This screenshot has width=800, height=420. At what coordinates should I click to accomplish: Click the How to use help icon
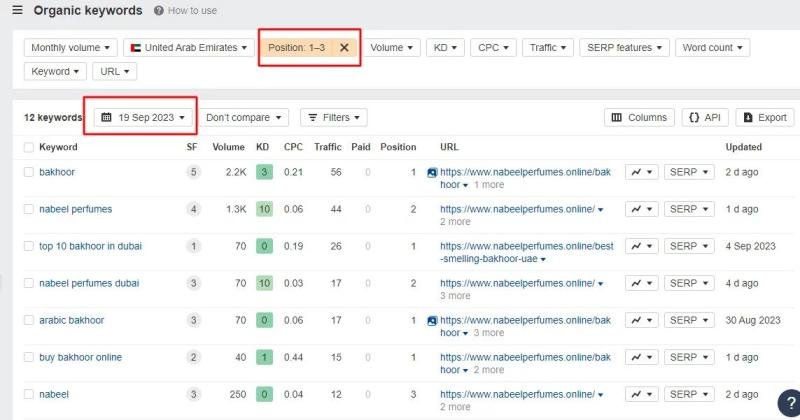[160, 10]
